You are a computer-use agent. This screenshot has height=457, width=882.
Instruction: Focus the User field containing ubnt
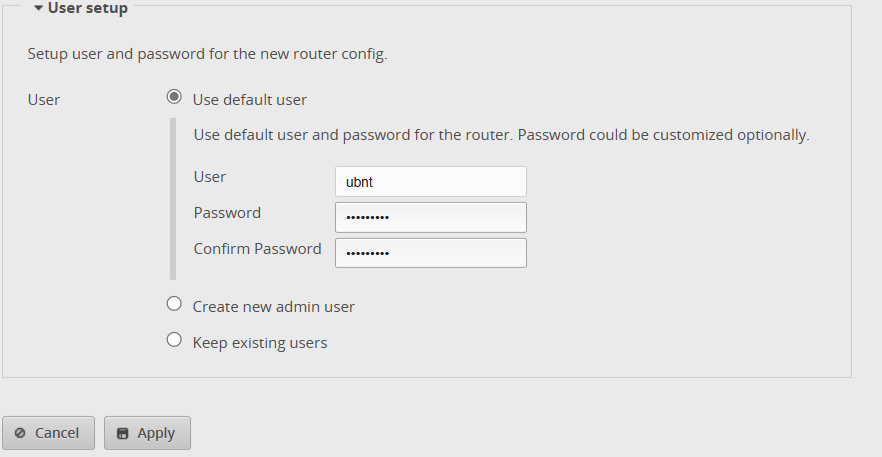pyautogui.click(x=430, y=182)
